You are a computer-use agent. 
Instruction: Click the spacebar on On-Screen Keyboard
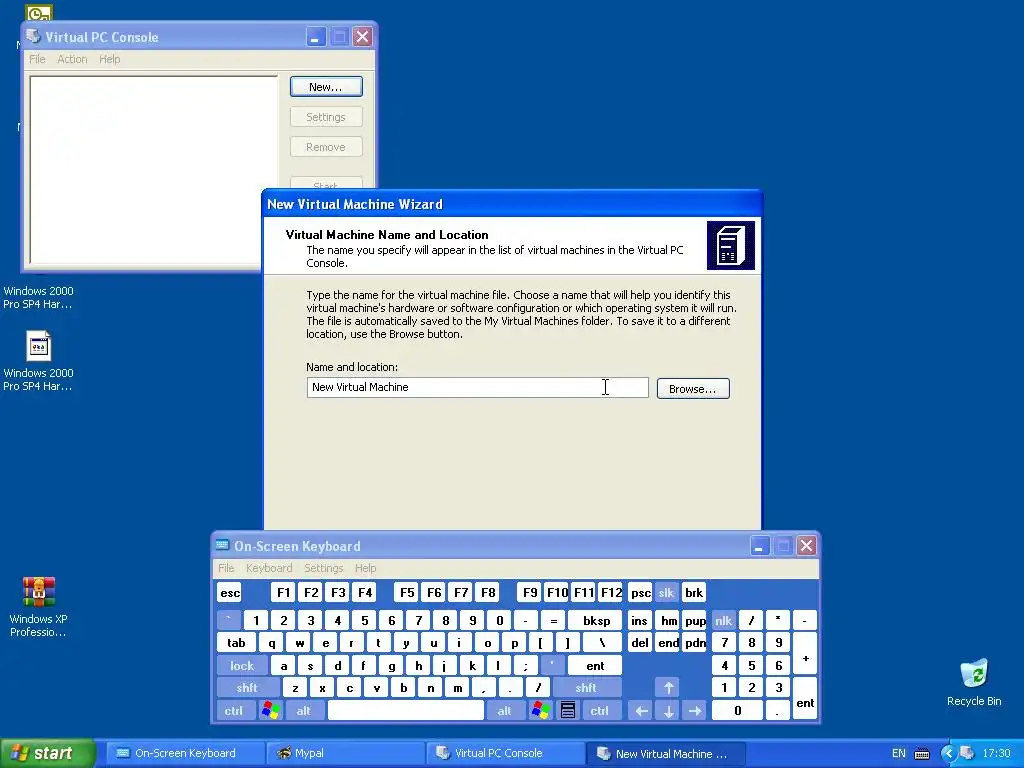click(x=406, y=711)
